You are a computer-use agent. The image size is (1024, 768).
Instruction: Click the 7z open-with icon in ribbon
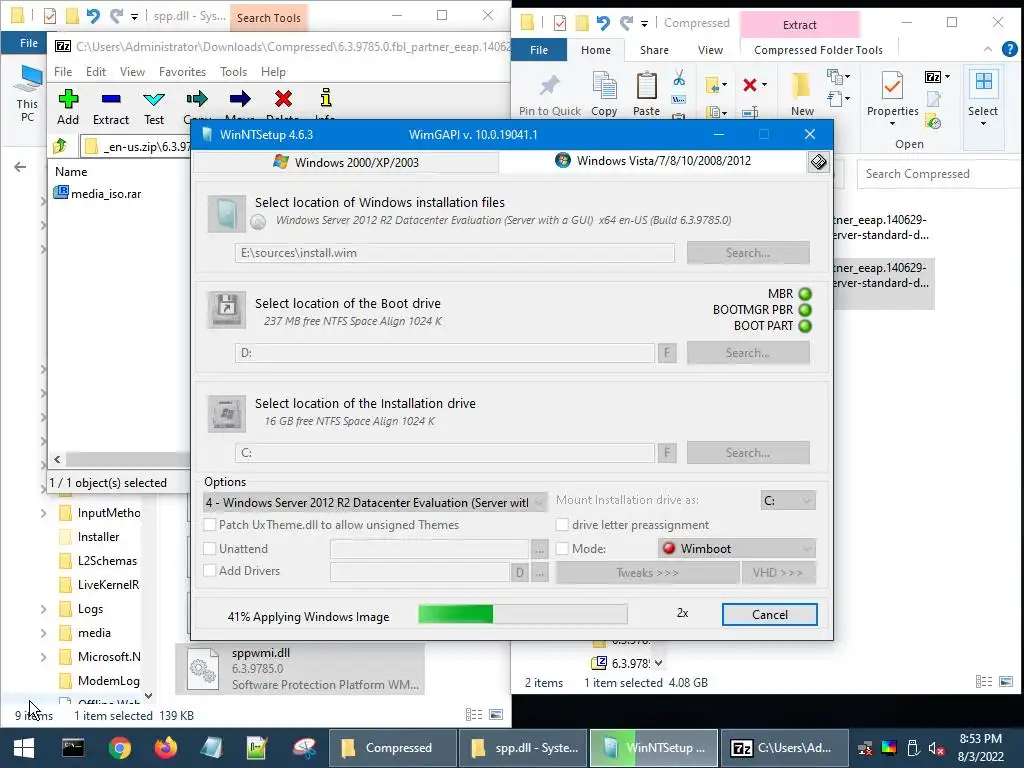tap(933, 77)
